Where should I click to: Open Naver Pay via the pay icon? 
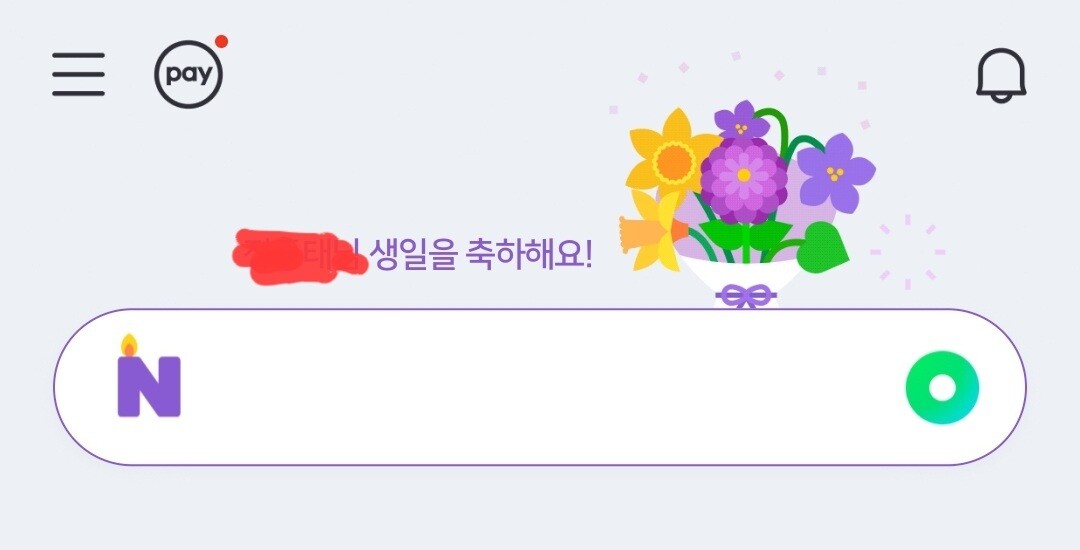(188, 74)
